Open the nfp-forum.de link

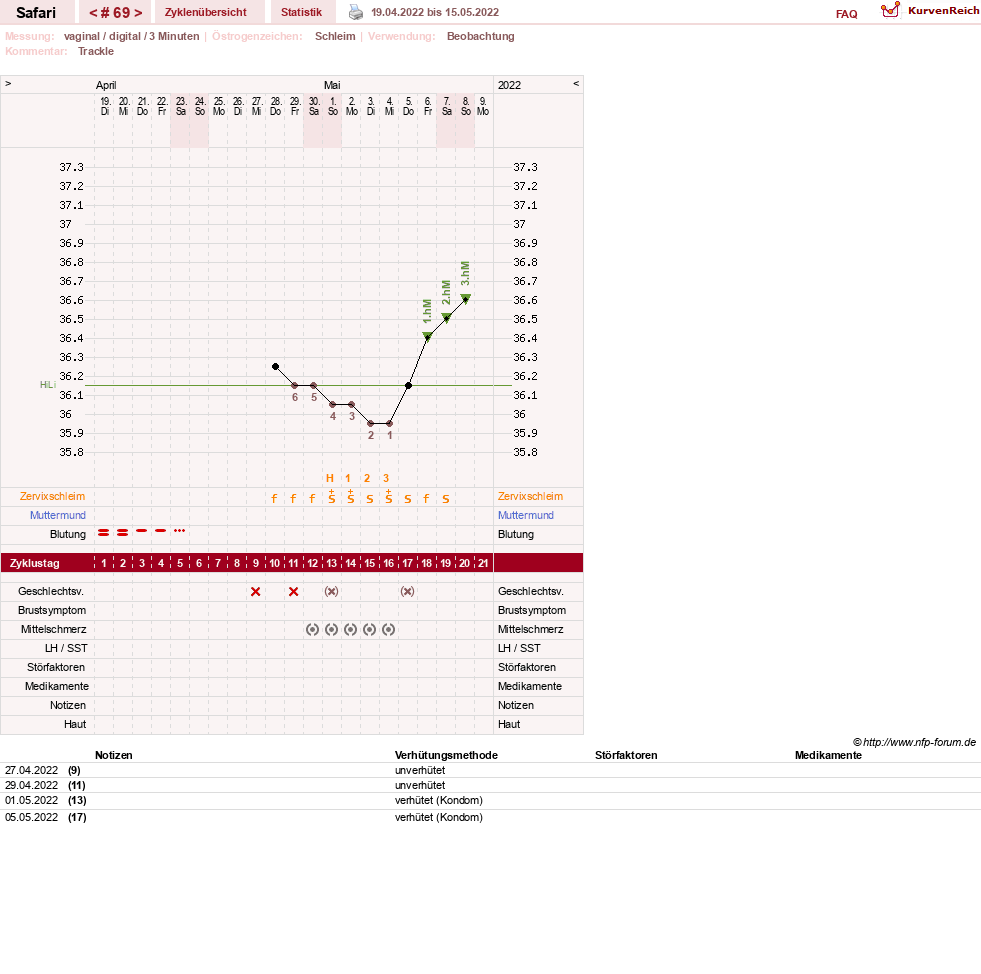pyautogui.click(x=914, y=743)
